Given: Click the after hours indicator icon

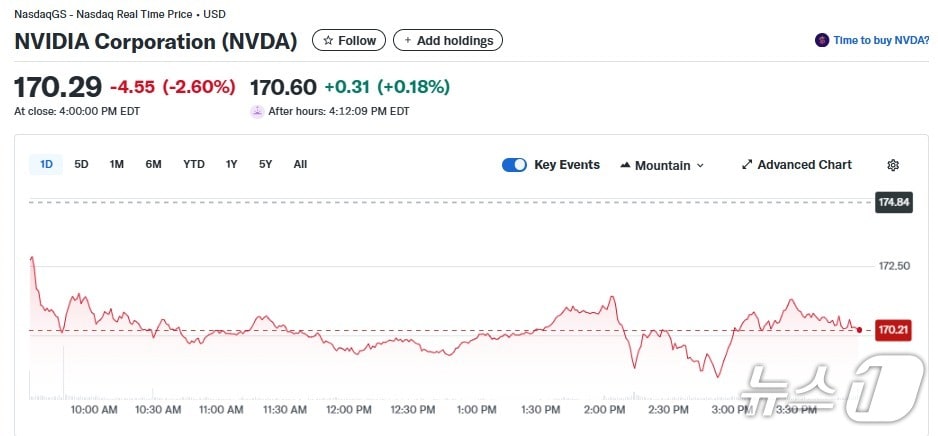Looking at the screenshot, I should click(257, 111).
